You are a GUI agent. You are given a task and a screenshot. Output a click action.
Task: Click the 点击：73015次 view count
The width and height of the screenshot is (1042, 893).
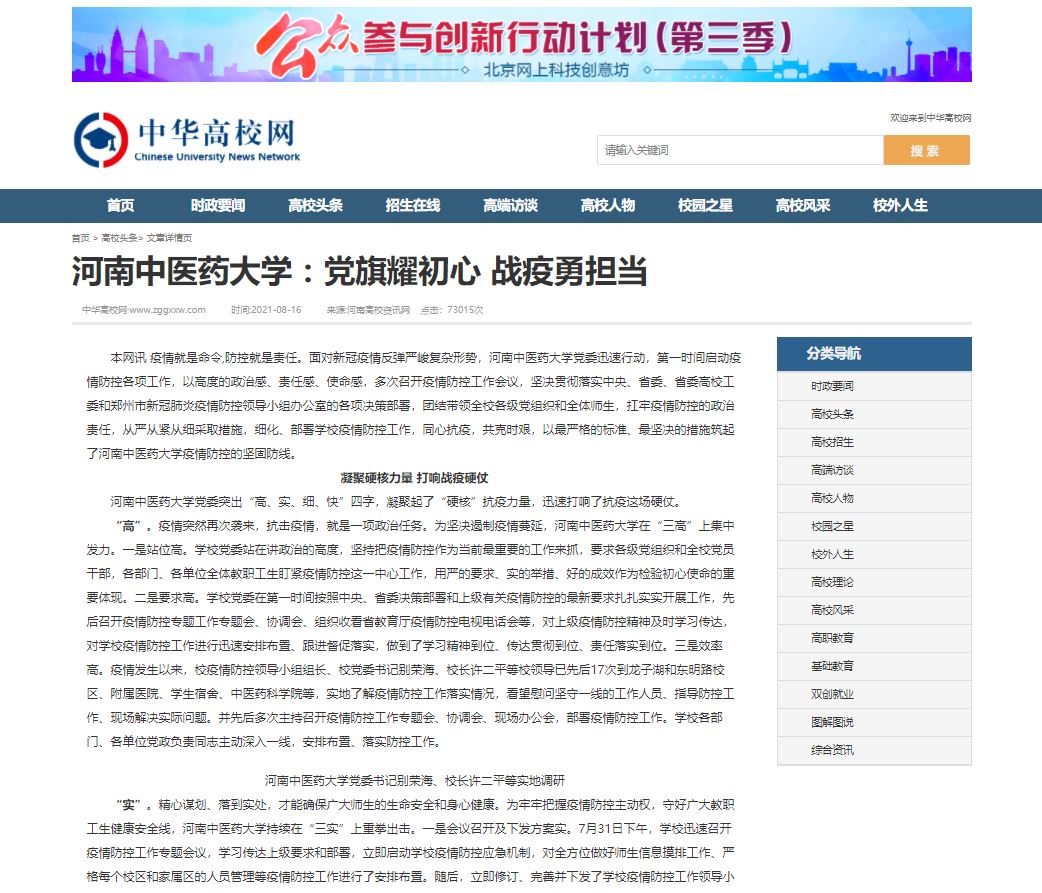(452, 310)
